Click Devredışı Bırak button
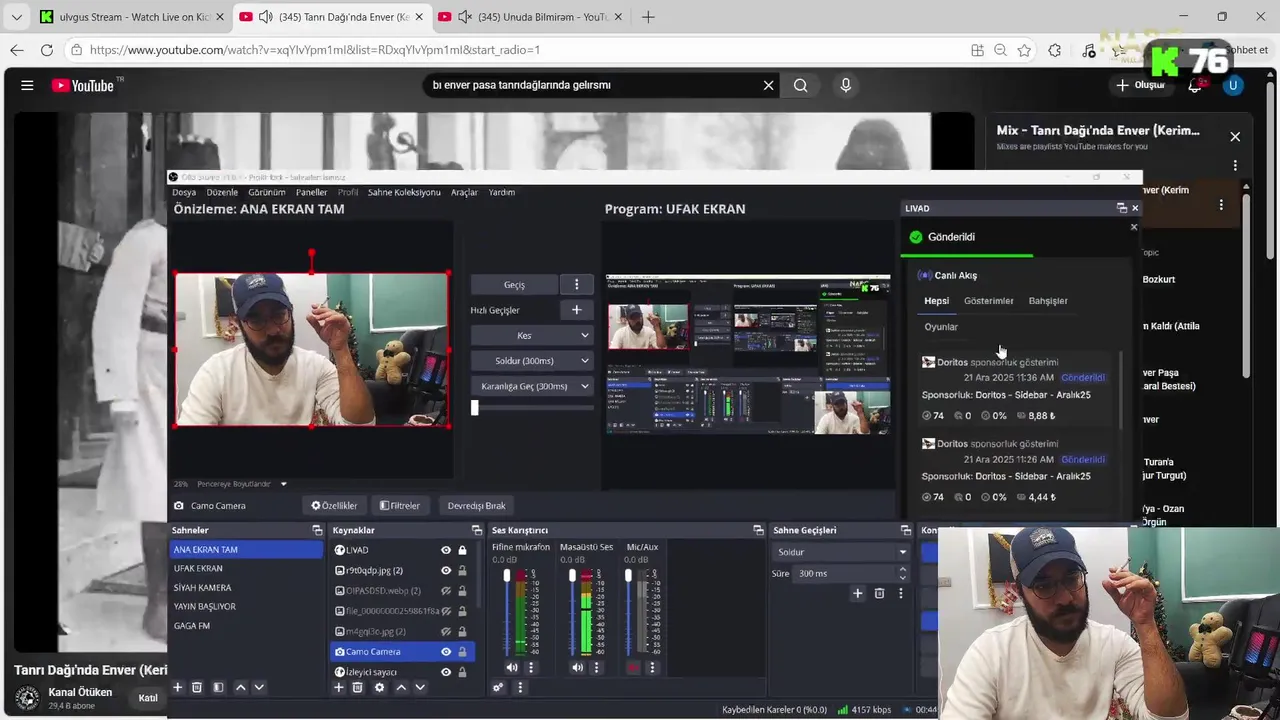 (476, 506)
